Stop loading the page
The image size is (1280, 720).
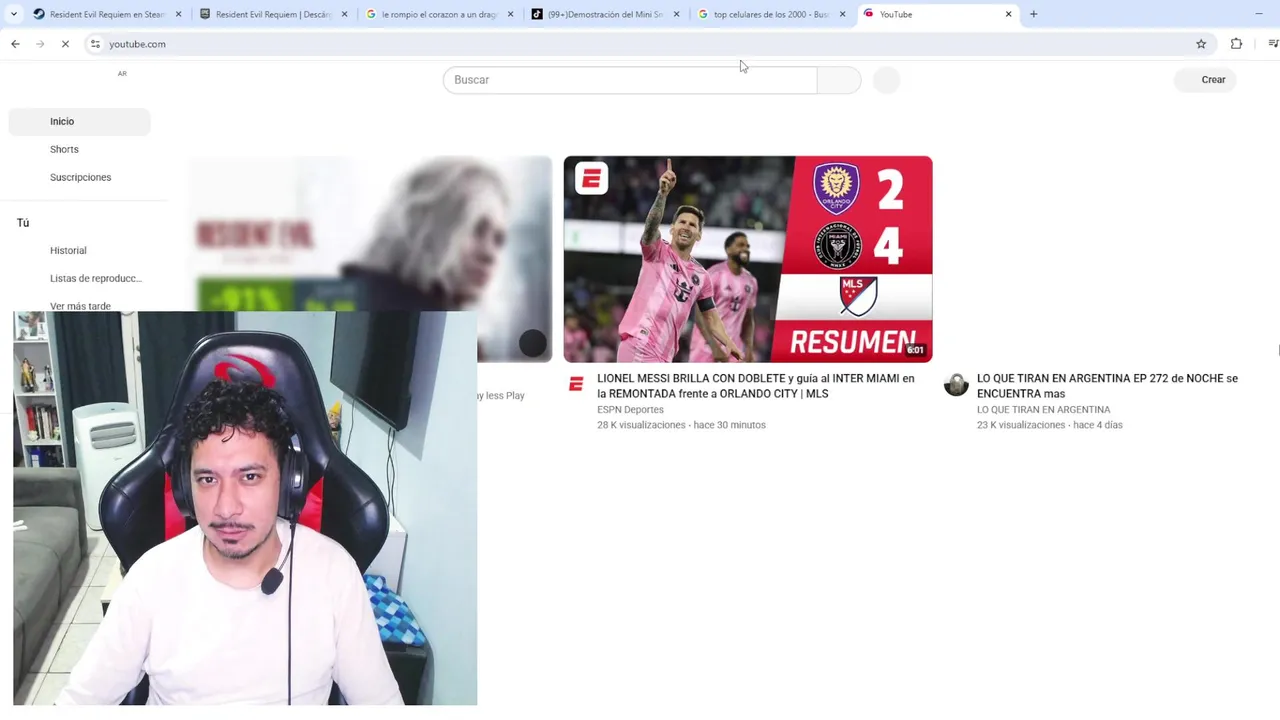coord(65,44)
